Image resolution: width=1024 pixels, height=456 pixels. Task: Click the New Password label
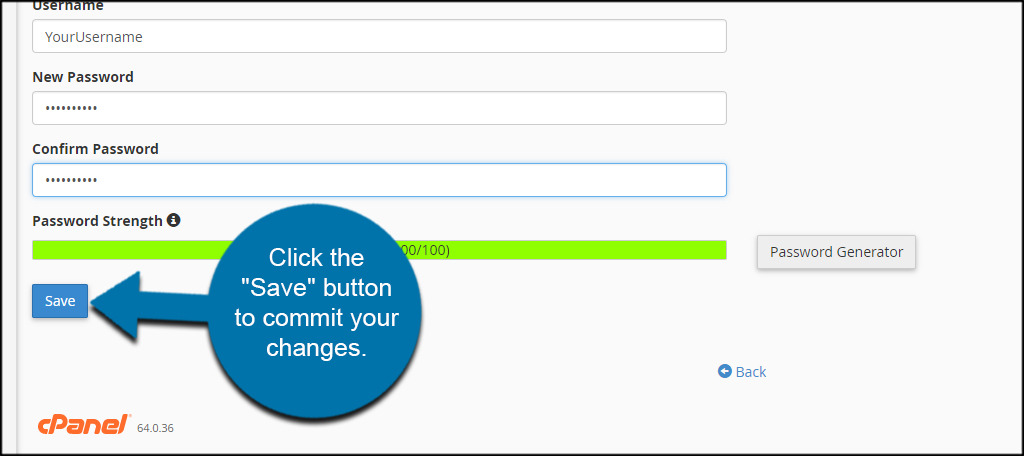click(x=83, y=77)
